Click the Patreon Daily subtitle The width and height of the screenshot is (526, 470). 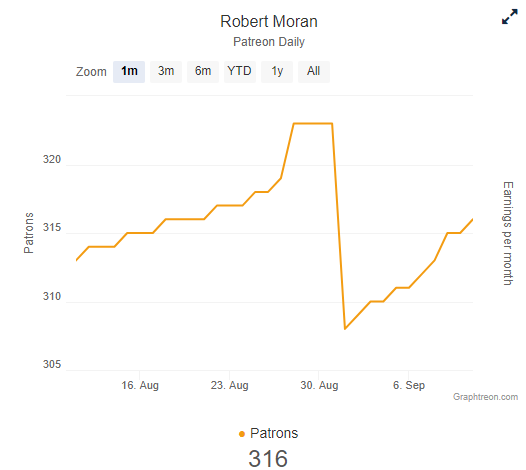click(x=269, y=42)
